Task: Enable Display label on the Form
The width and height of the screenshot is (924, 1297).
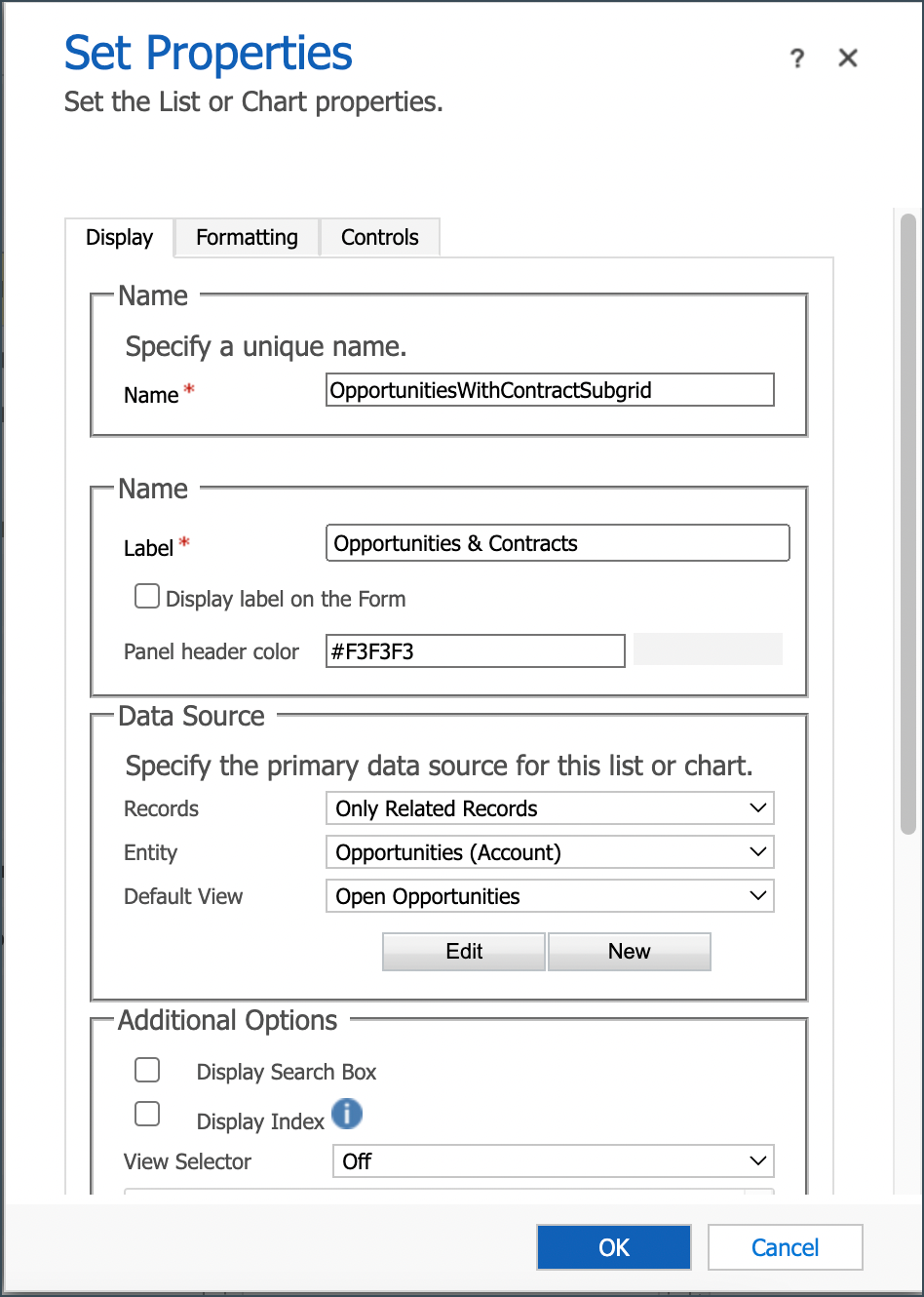Action: click(x=147, y=596)
